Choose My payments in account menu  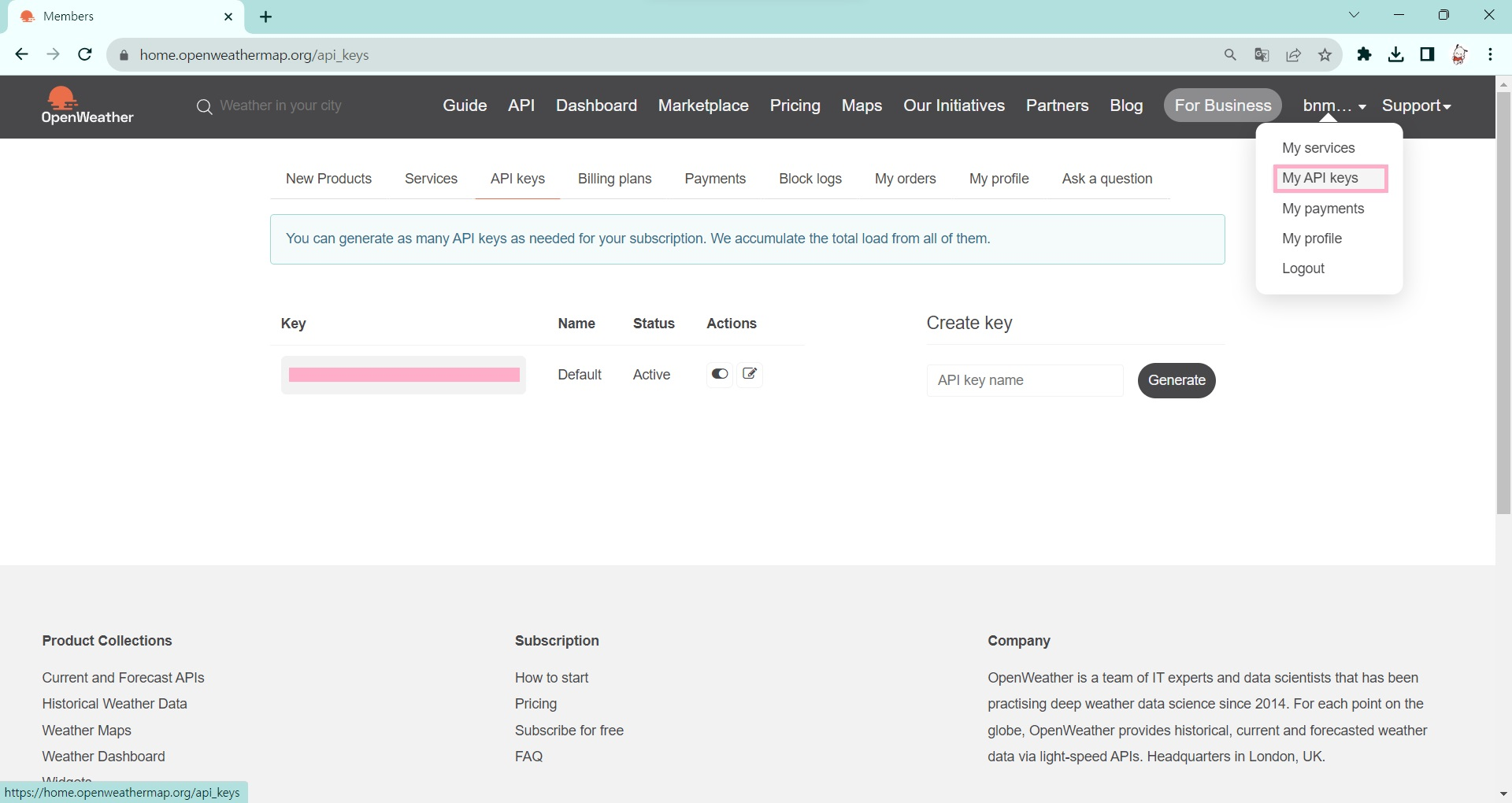click(1323, 209)
